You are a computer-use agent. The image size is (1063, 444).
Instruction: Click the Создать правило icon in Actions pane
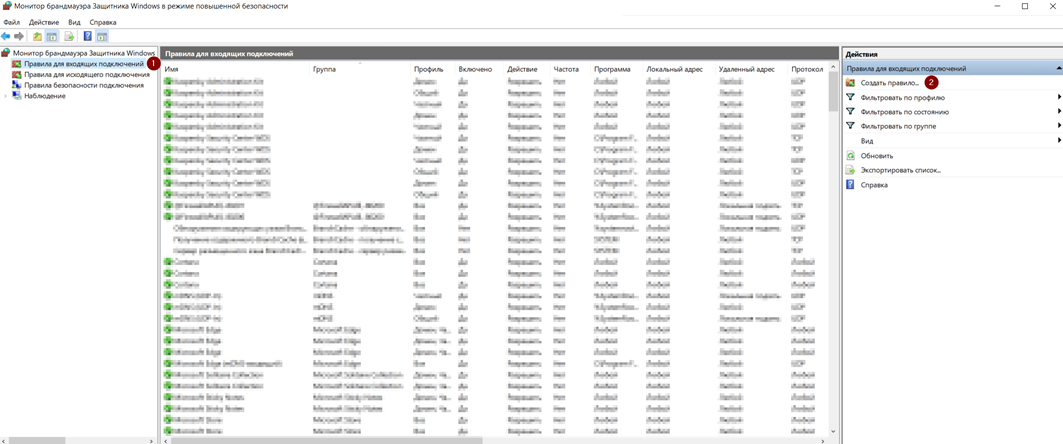pos(851,83)
